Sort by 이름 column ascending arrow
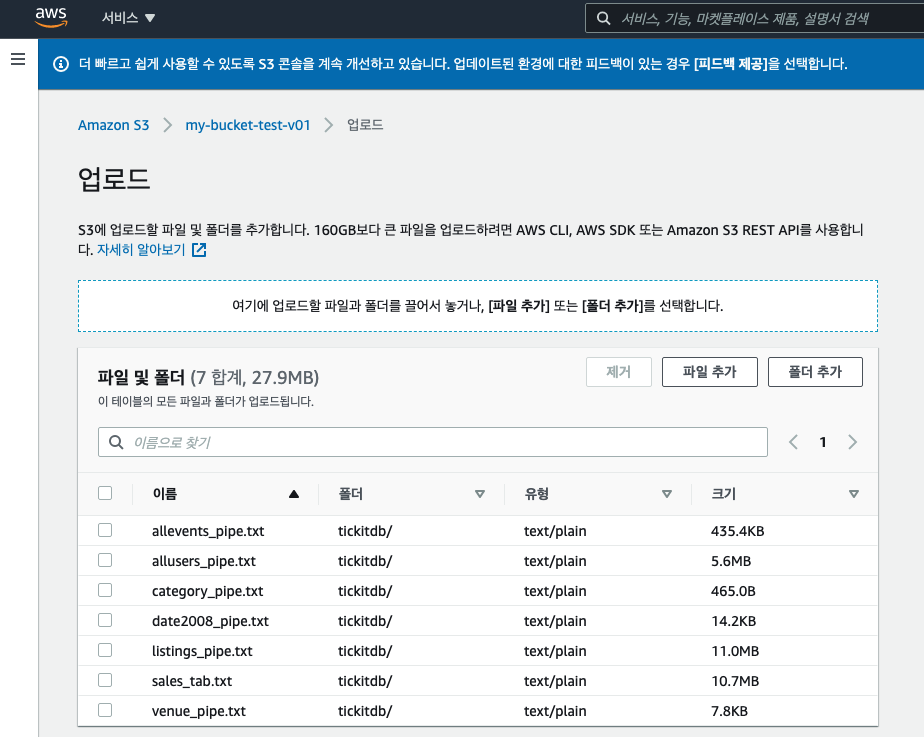The height and width of the screenshot is (737, 924). (294, 494)
